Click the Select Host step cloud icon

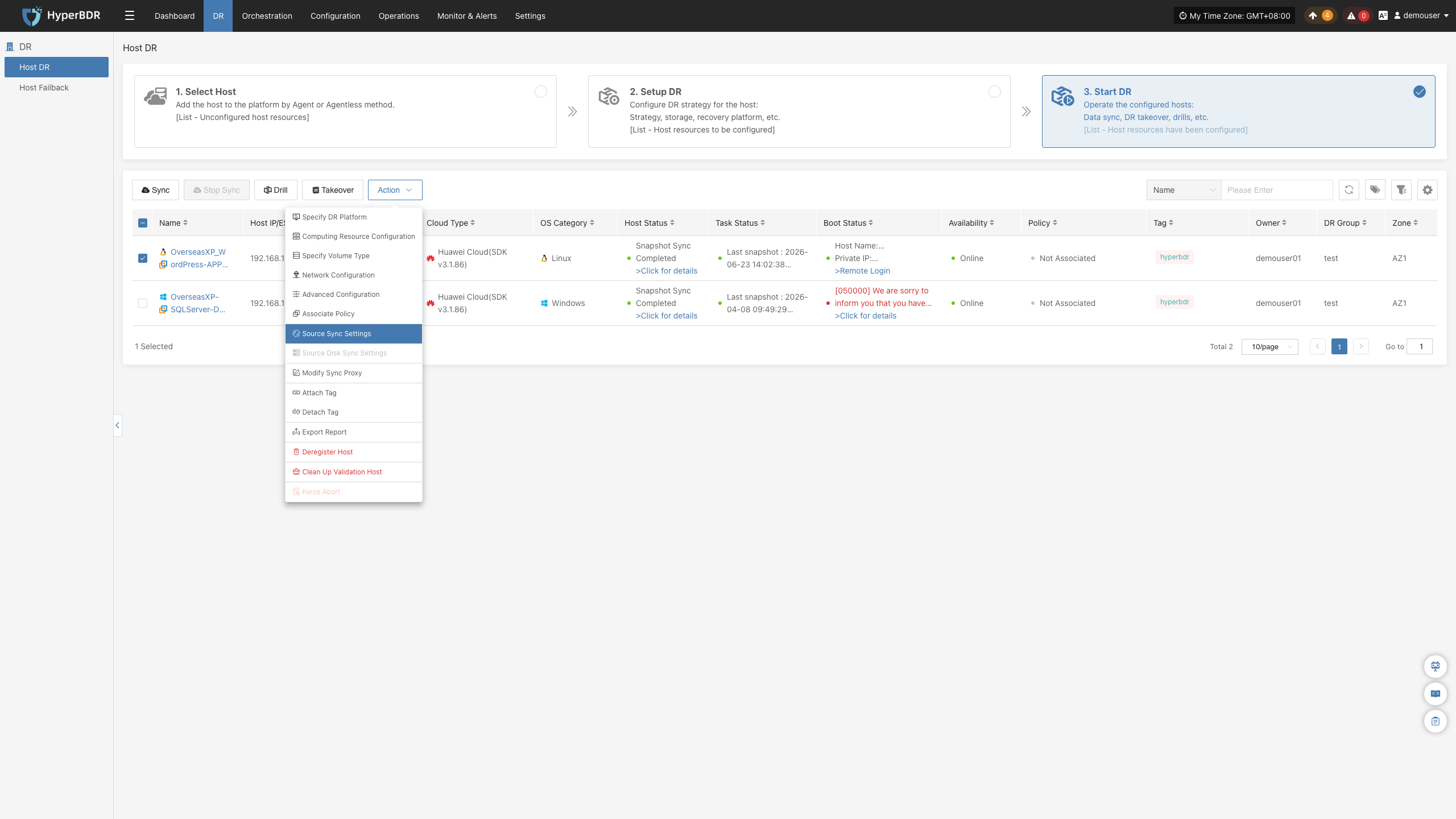point(155,96)
